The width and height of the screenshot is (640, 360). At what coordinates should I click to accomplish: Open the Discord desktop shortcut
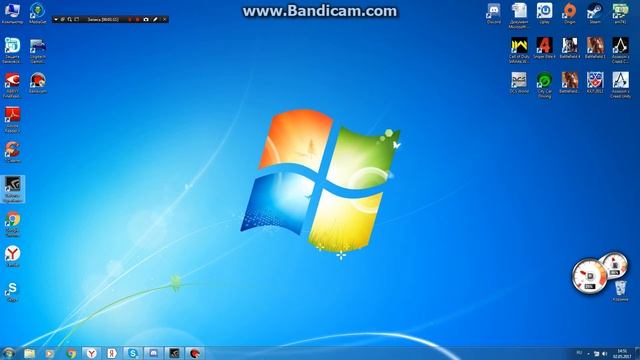[494, 13]
